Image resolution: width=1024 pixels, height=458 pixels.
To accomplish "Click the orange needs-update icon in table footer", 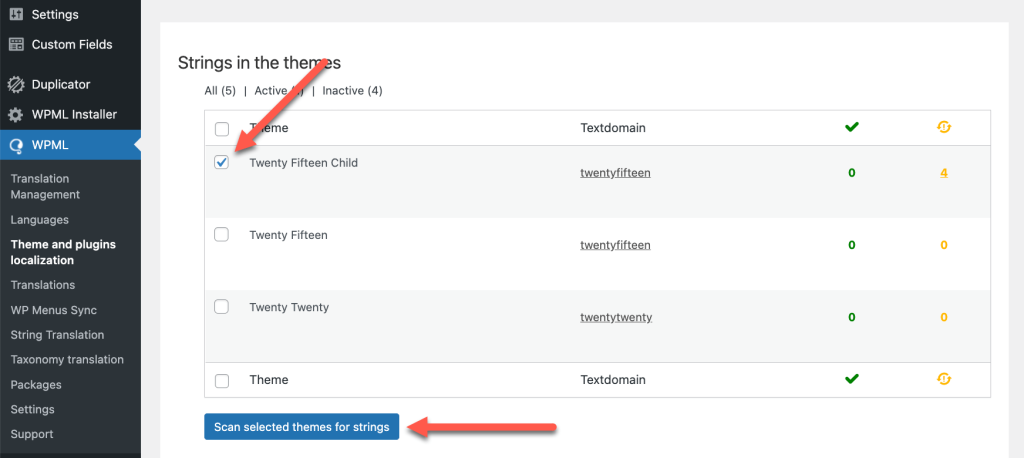I will (943, 379).
